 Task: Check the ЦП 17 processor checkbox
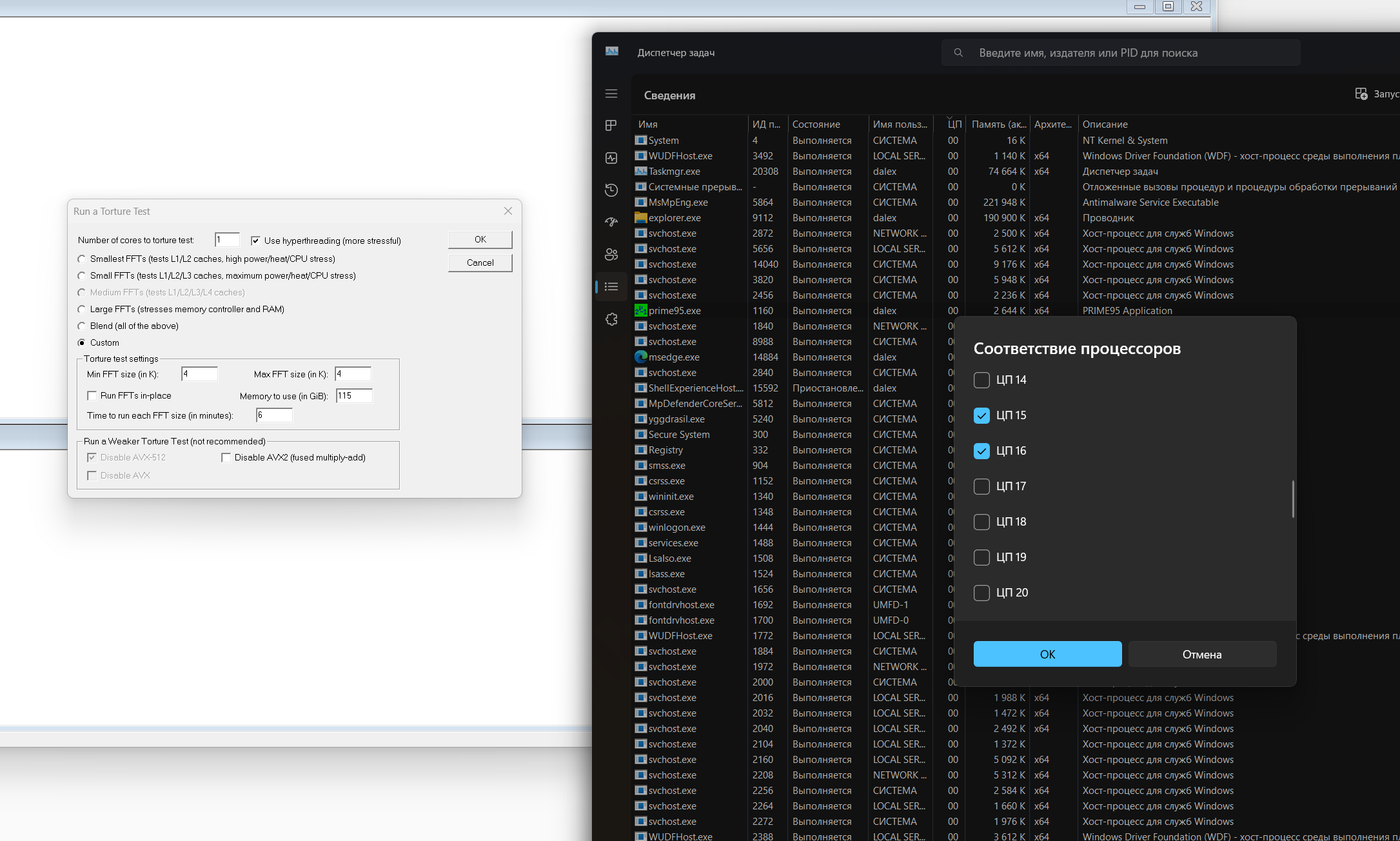(981, 486)
